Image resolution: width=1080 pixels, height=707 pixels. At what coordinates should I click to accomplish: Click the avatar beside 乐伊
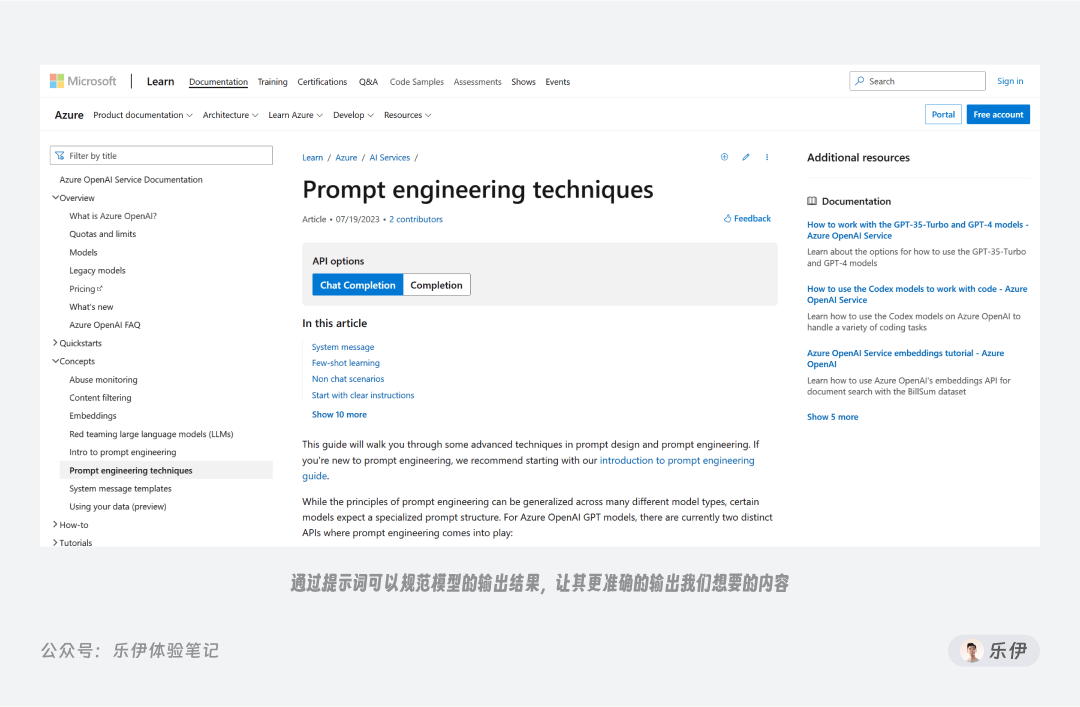(x=971, y=651)
